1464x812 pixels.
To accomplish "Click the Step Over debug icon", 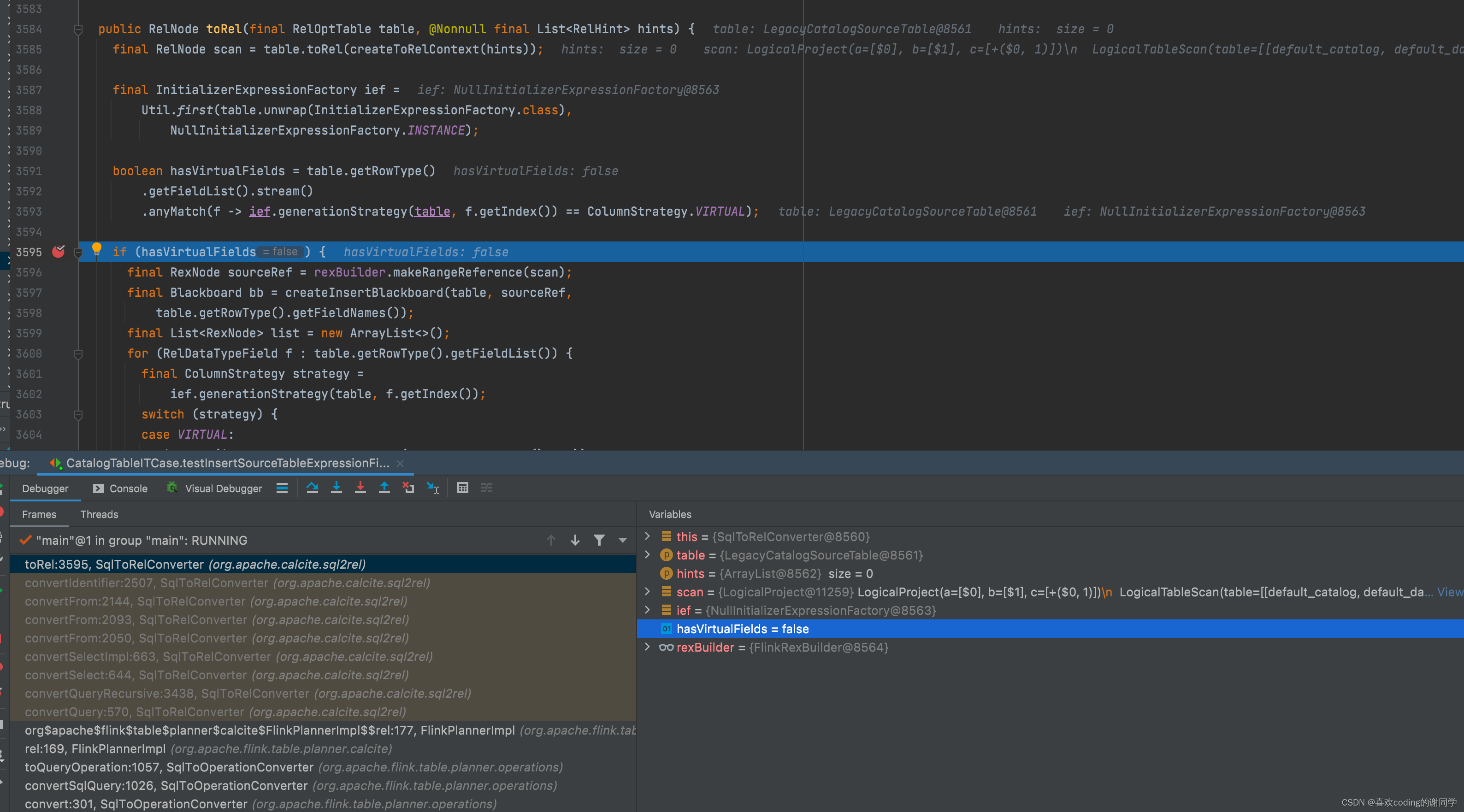I will pyautogui.click(x=312, y=488).
